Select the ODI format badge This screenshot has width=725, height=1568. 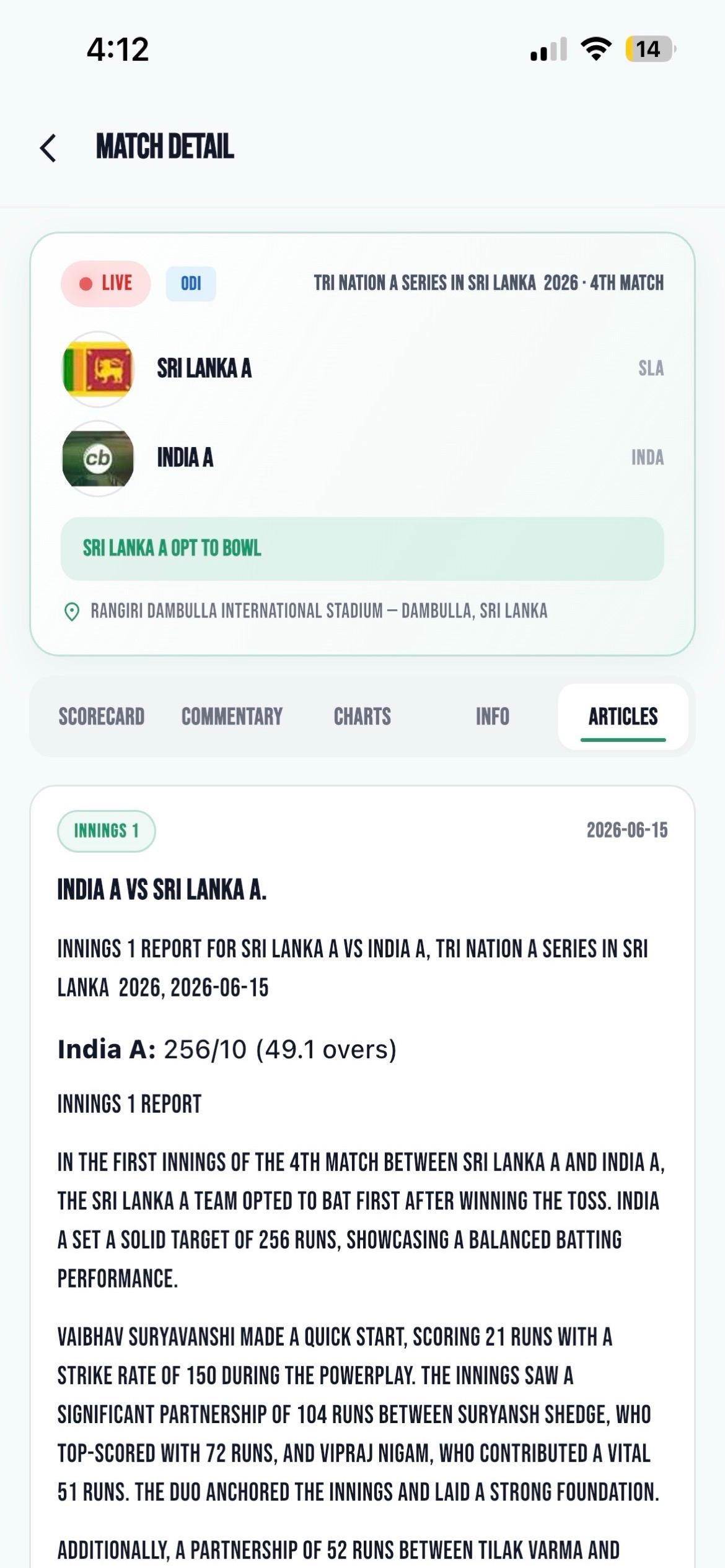point(191,284)
